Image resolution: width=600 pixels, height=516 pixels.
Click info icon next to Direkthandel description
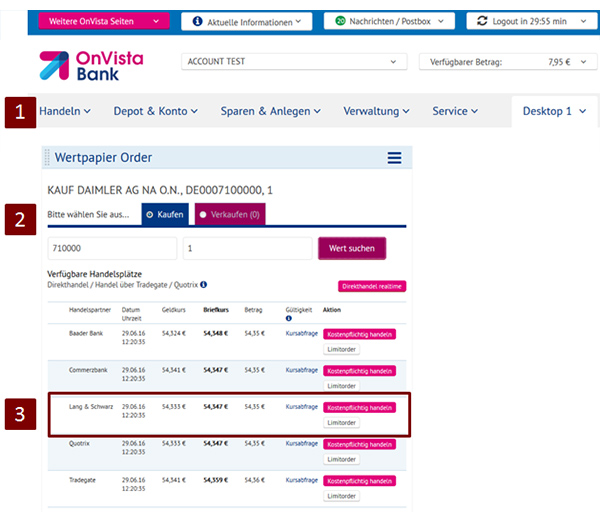tap(204, 284)
